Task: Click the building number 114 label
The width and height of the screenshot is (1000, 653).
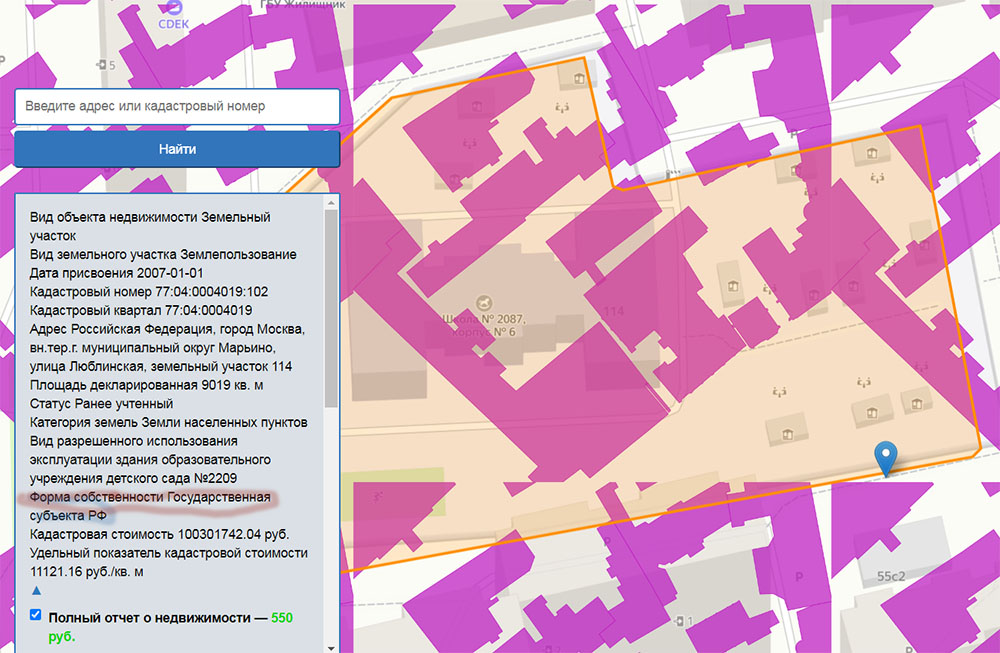Action: tap(613, 311)
